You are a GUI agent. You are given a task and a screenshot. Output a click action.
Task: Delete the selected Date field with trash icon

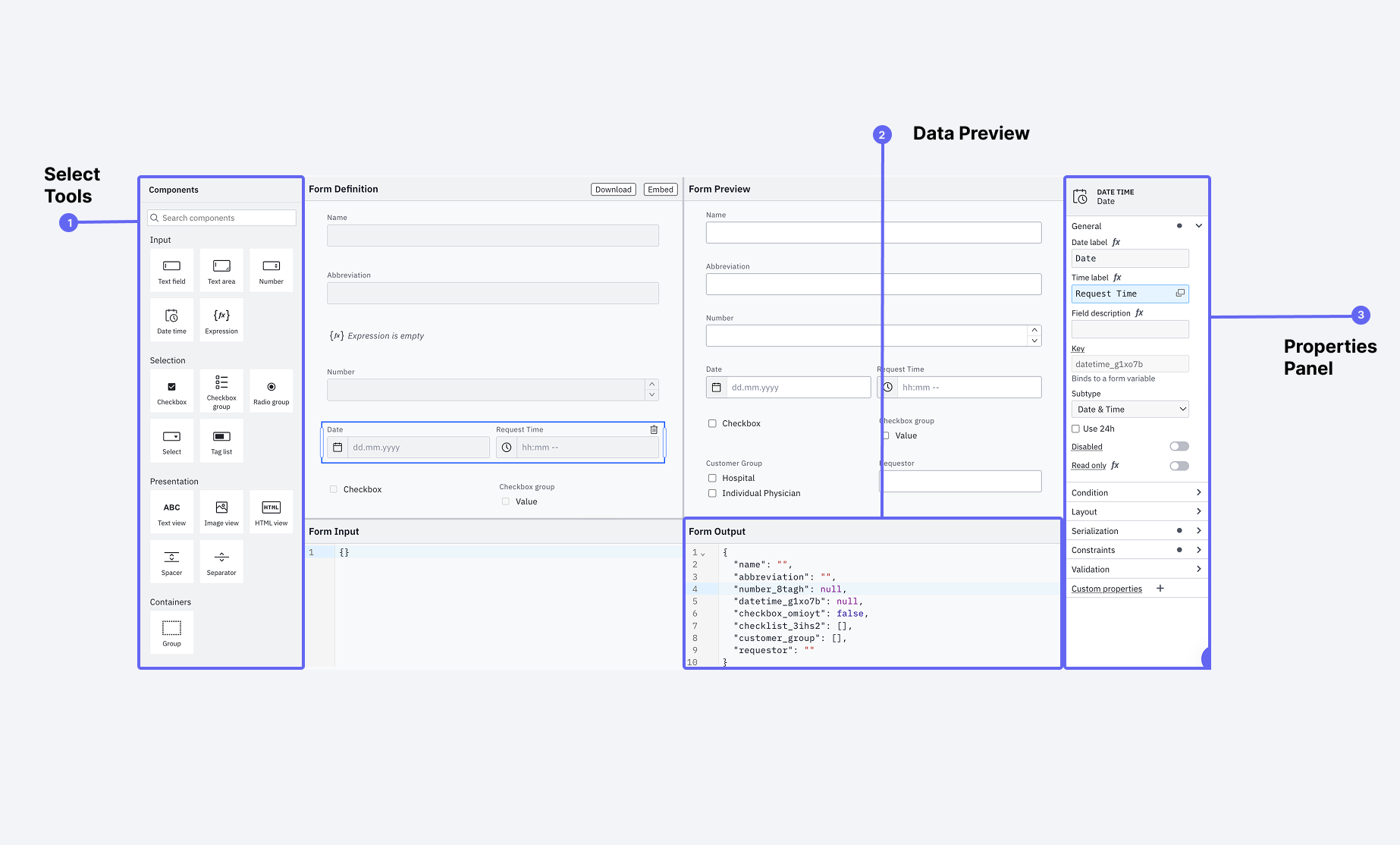(x=654, y=429)
